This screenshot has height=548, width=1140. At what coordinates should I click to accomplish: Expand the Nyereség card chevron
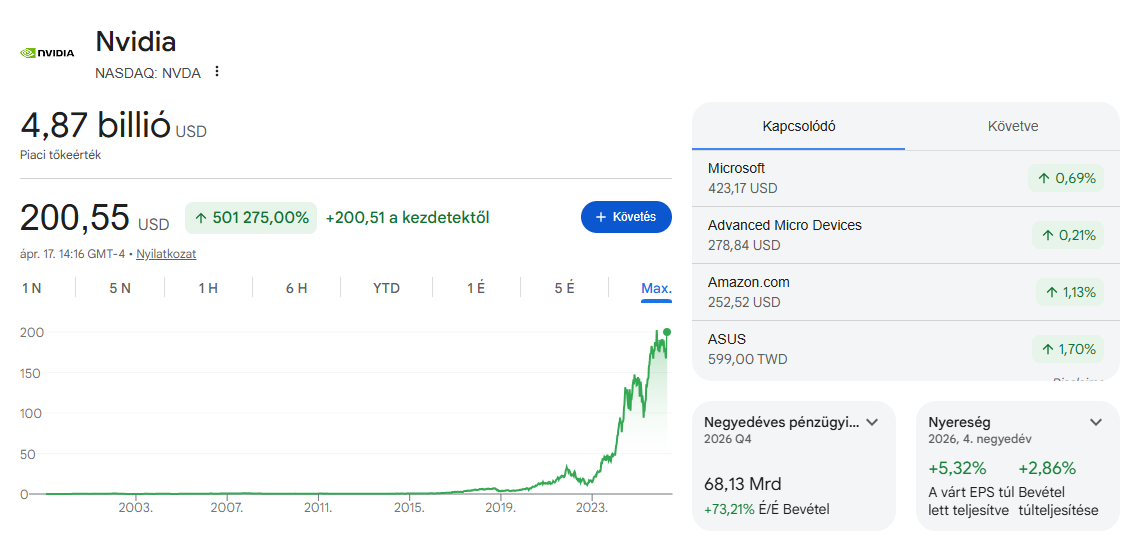click(1096, 422)
